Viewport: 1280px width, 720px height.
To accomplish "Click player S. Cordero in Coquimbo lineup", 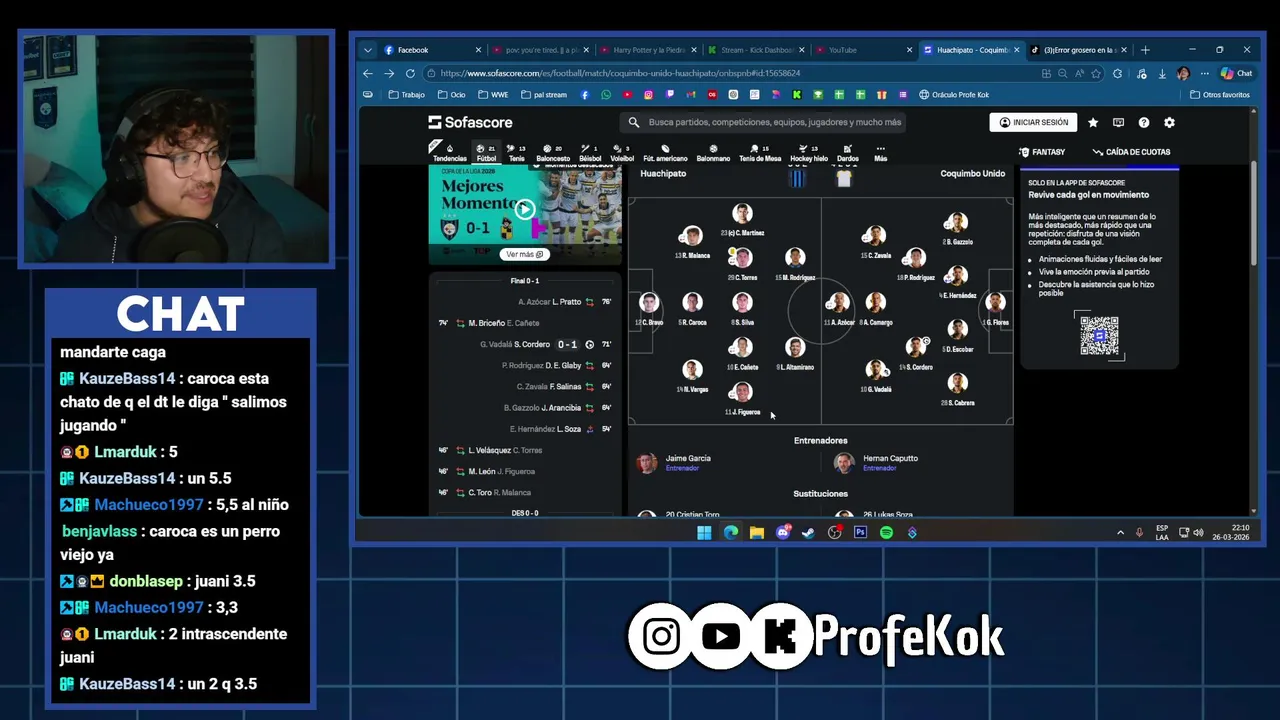I will (x=916, y=353).
